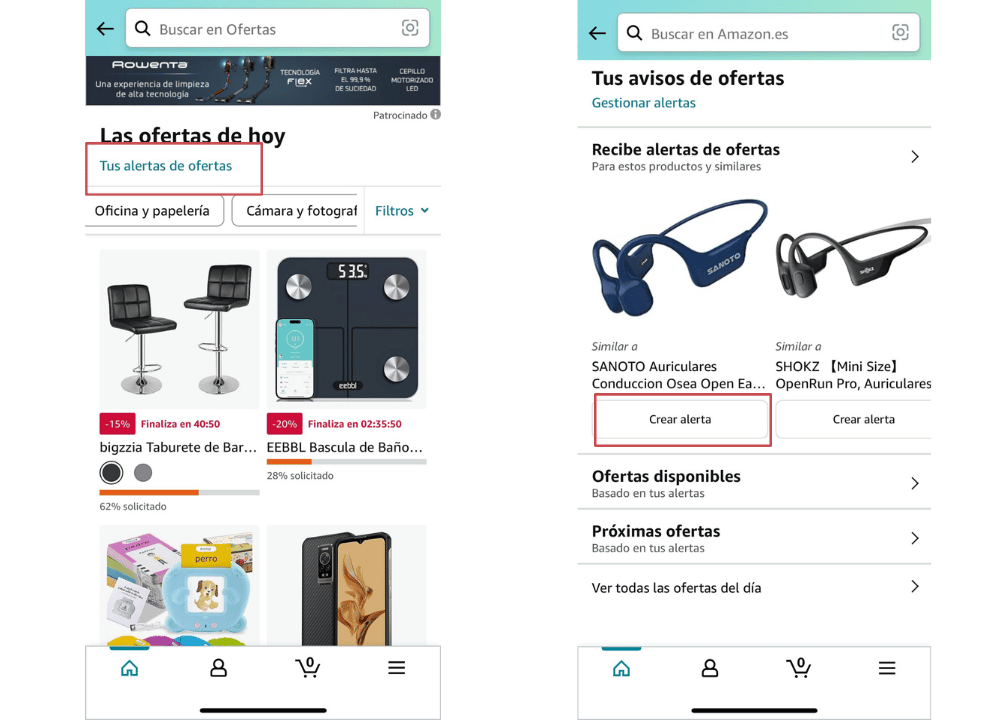This screenshot has width=990, height=720.
Task: Open the account profile icon in right bottom bar
Action: [x=710, y=668]
